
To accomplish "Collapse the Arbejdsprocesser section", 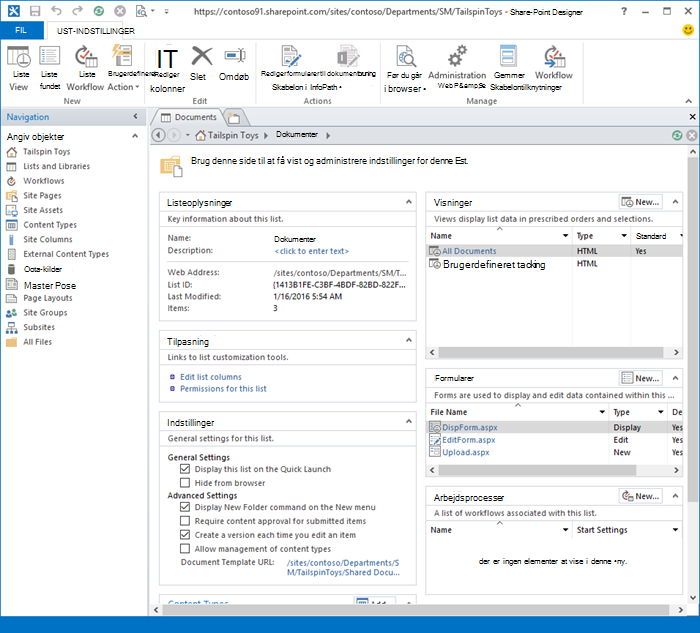I will pos(675,496).
